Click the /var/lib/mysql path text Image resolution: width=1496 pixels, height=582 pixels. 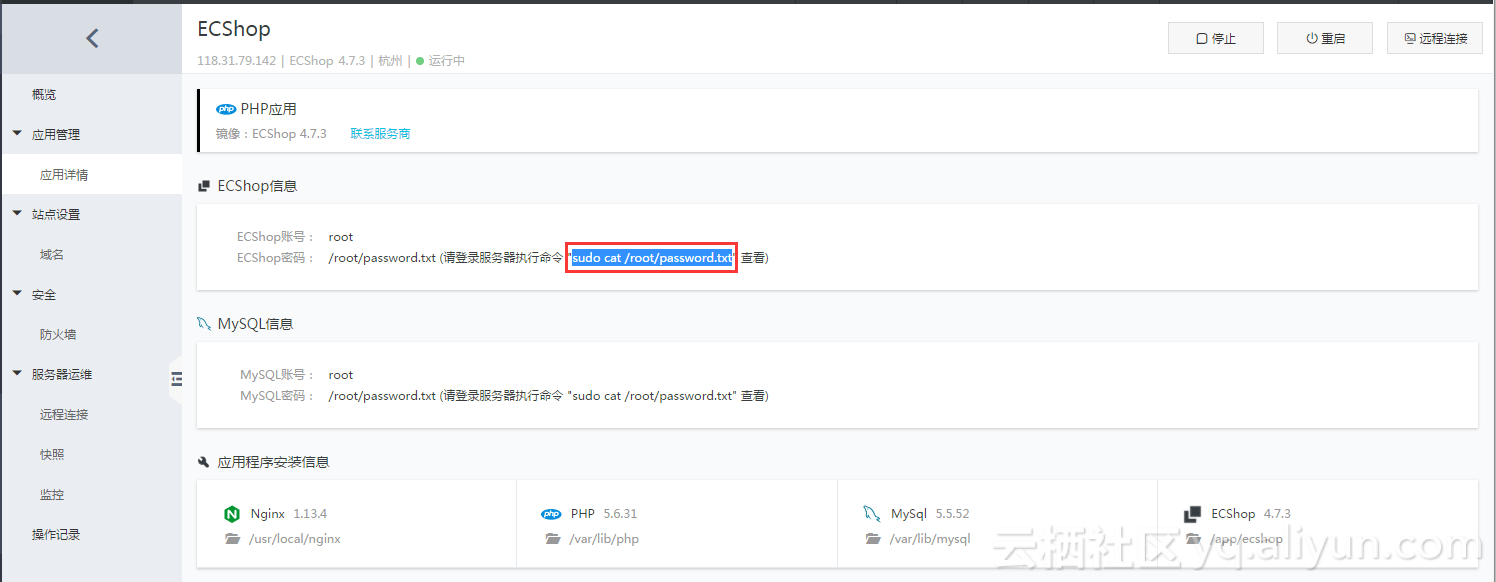930,539
